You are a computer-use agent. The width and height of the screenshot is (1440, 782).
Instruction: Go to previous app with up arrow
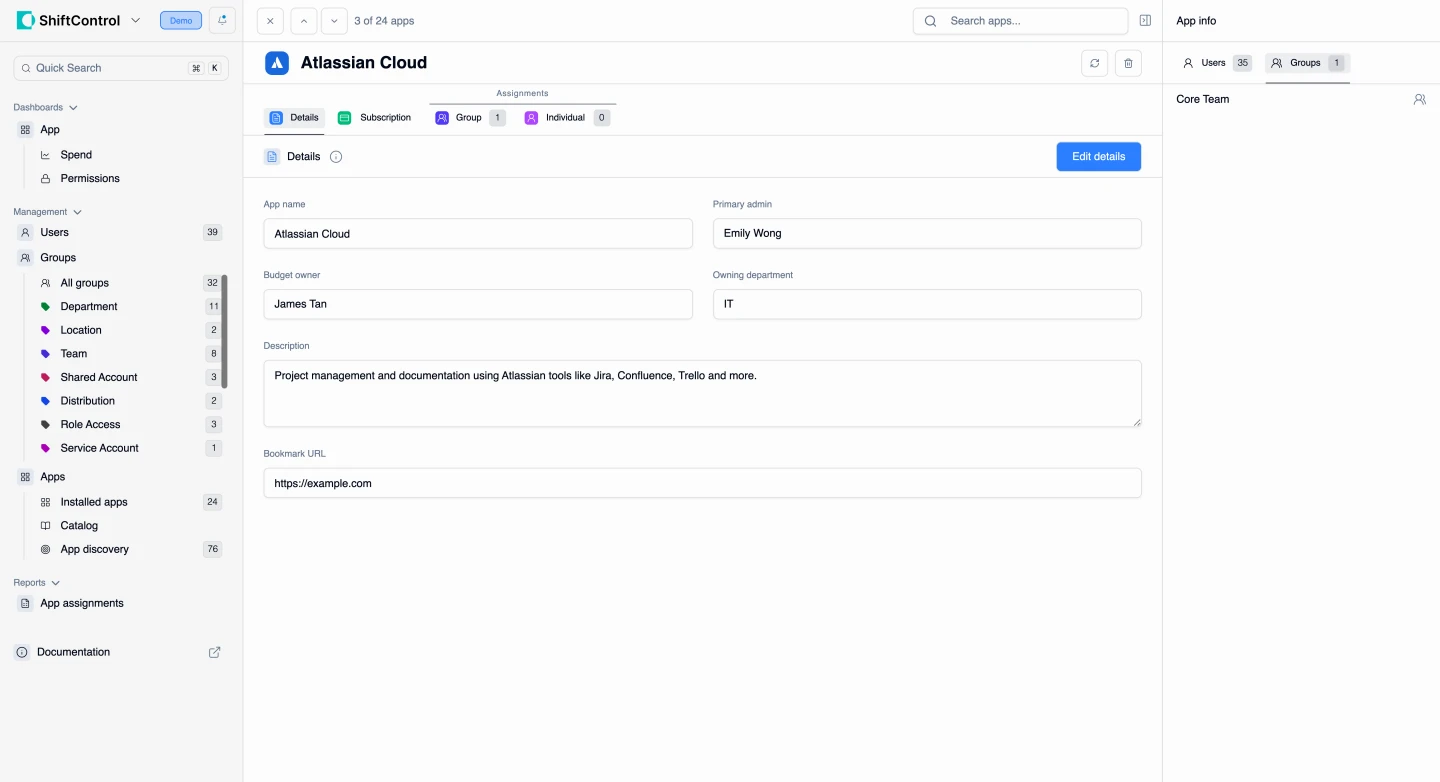304,21
